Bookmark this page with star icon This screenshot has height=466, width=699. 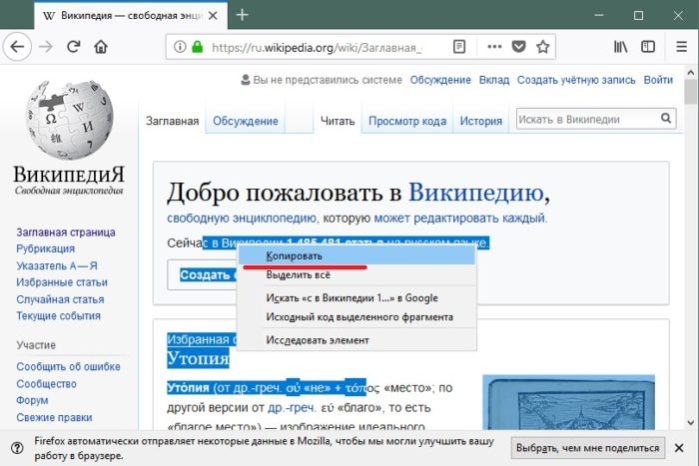[543, 47]
